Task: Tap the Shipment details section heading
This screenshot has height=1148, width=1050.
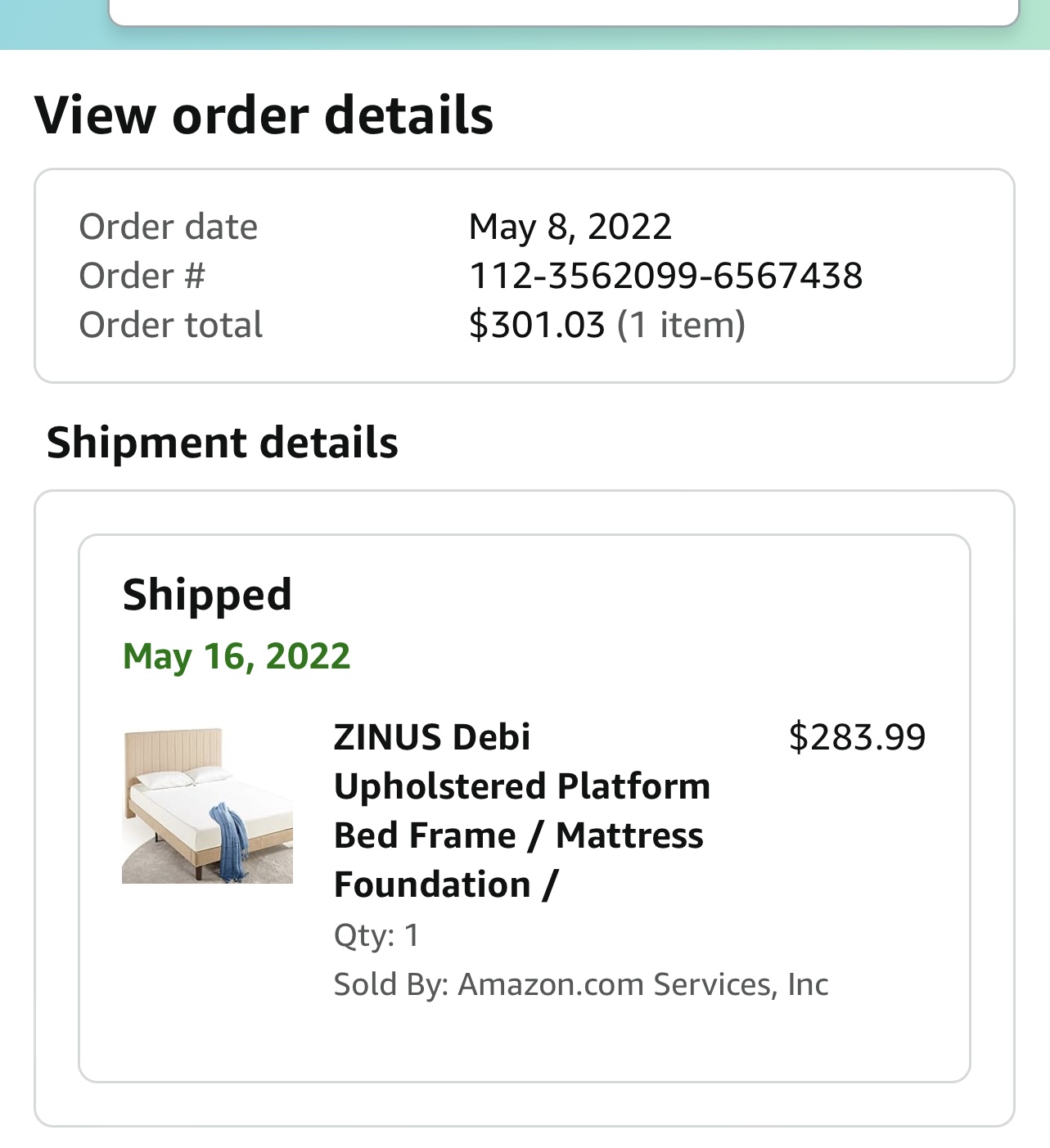Action: click(x=223, y=443)
